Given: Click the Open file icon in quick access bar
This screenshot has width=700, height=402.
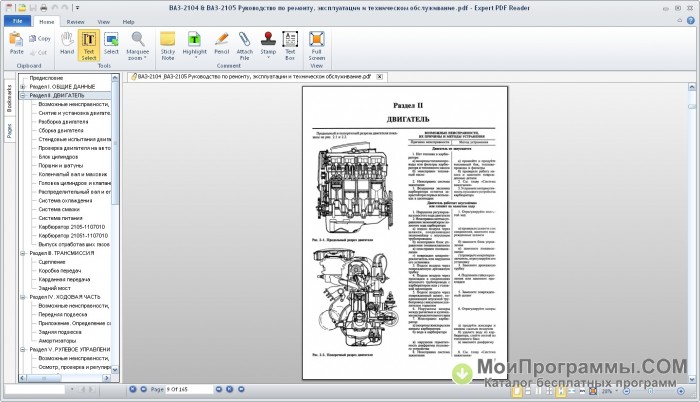Looking at the screenshot, I should 21,8.
